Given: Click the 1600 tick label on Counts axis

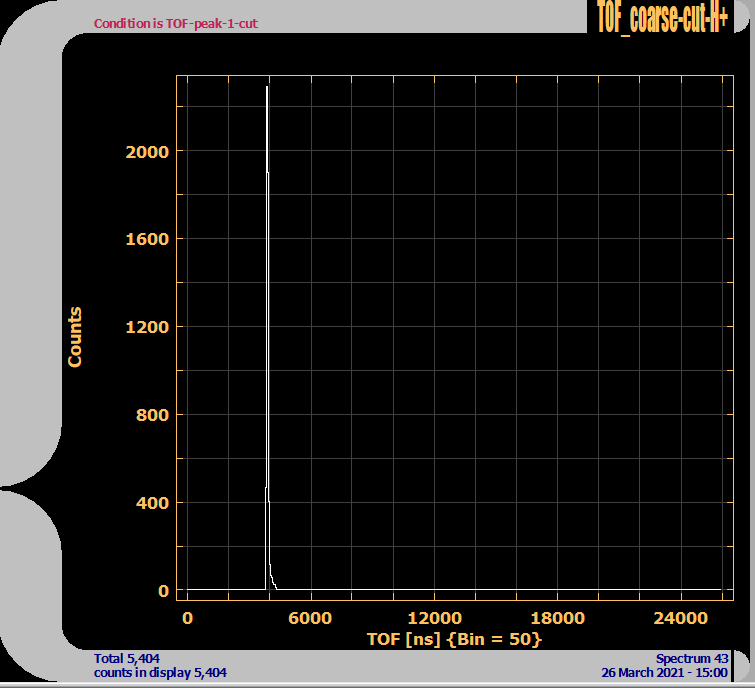Looking at the screenshot, I should click(147, 239).
